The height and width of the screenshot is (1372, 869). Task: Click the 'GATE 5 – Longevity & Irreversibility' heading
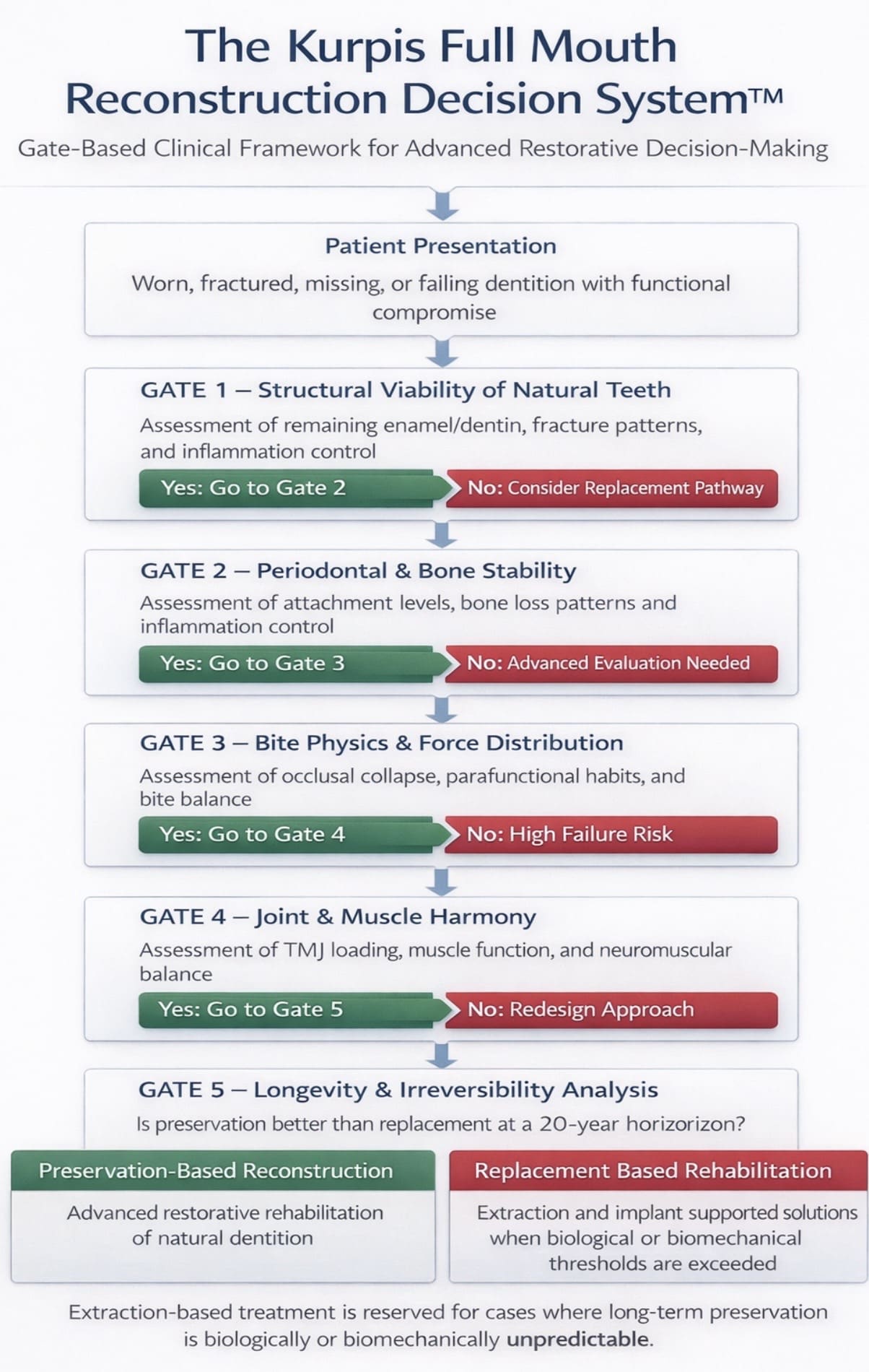tap(398, 1090)
